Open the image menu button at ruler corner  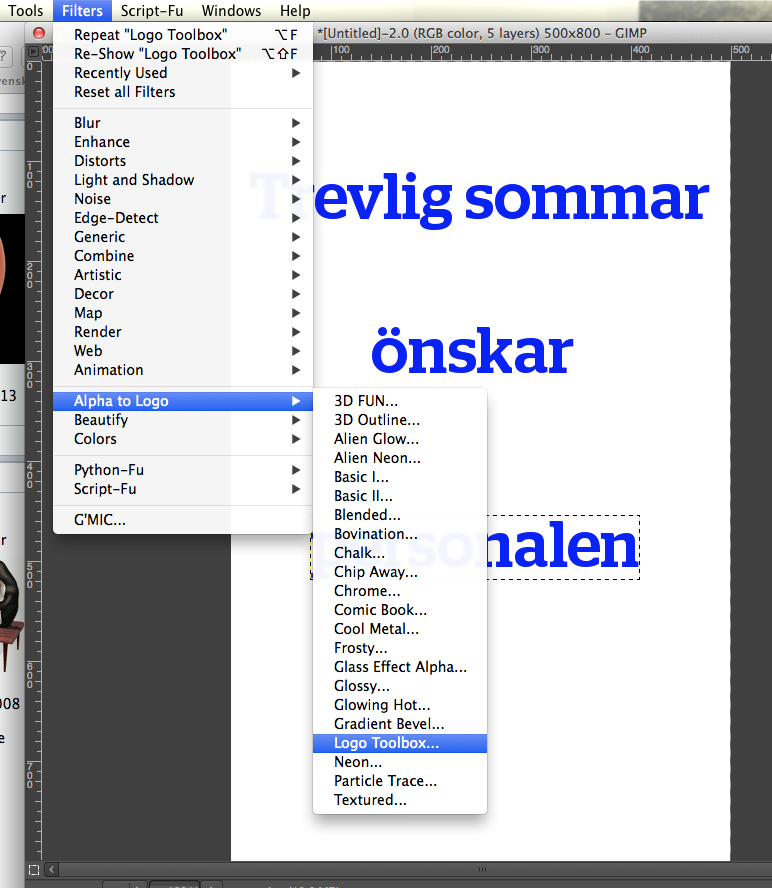[x=33, y=52]
